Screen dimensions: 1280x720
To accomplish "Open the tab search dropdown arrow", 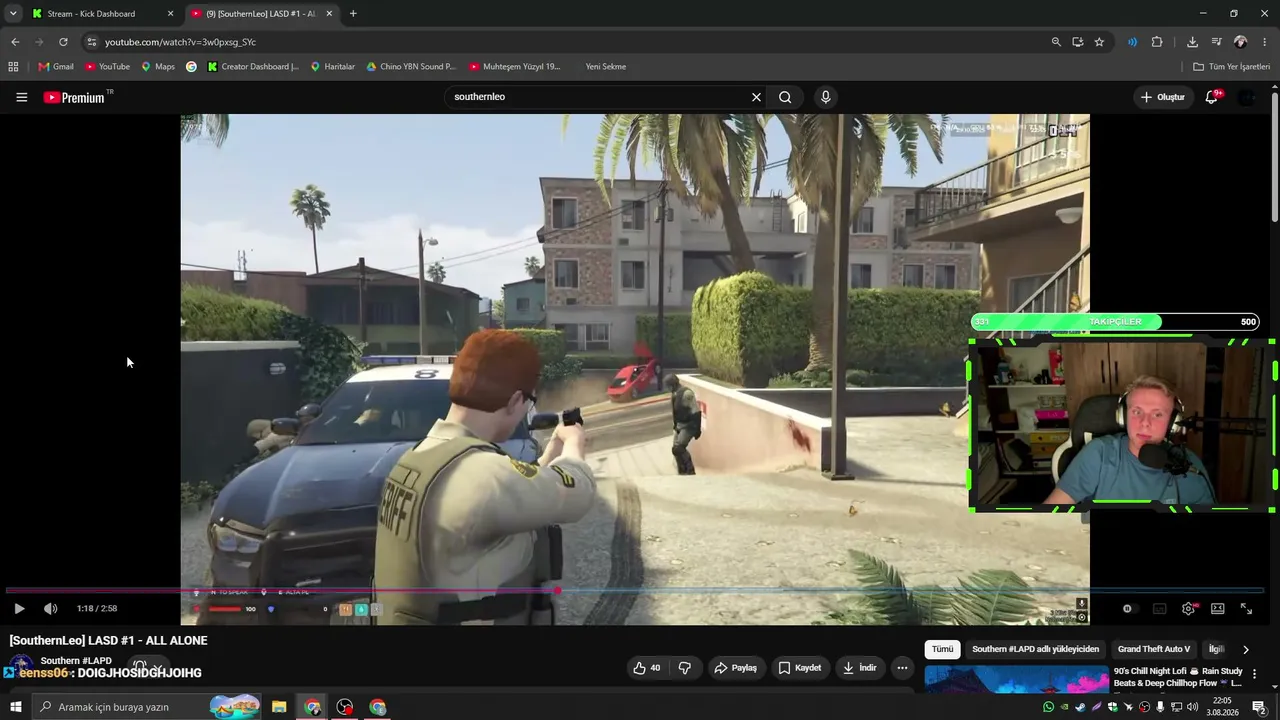I will pyautogui.click(x=13, y=14).
